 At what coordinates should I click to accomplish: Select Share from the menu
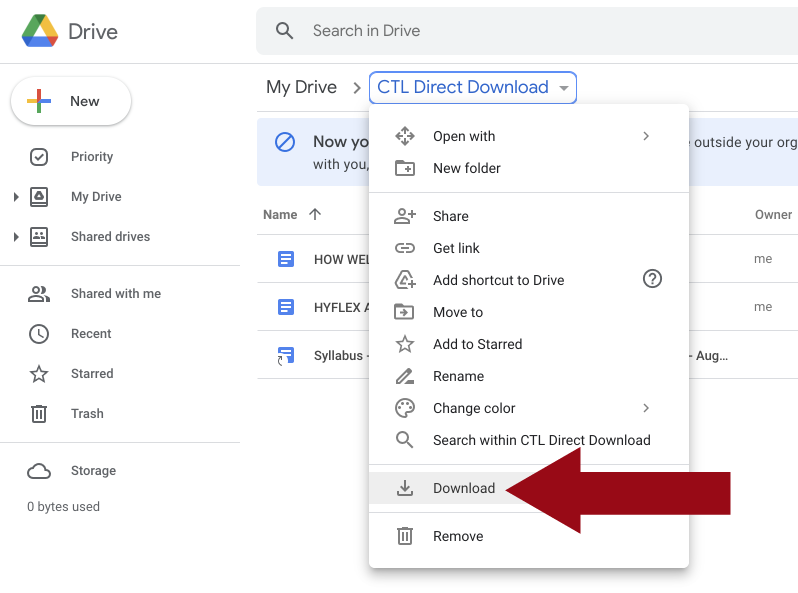529,216
